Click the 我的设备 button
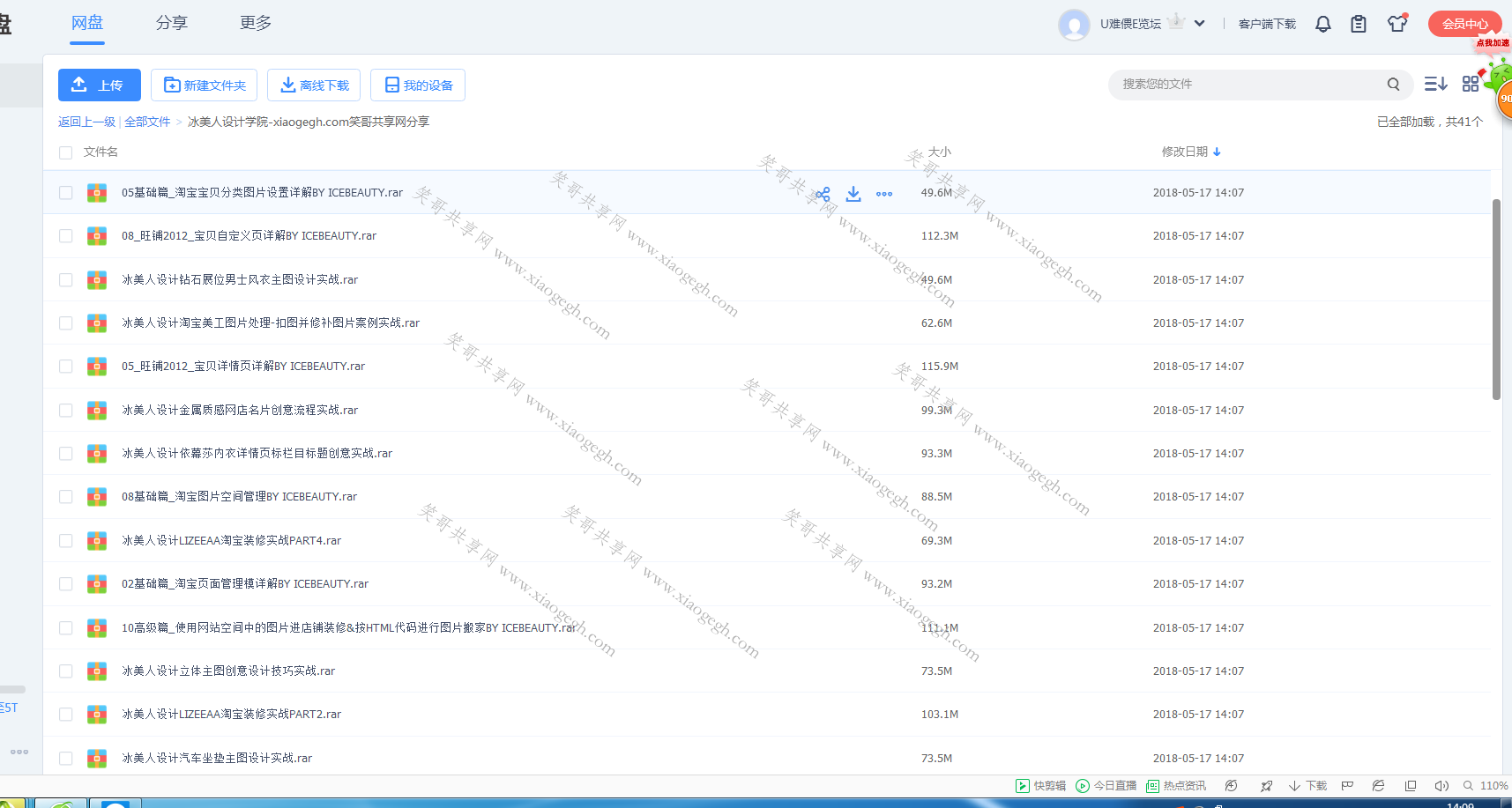 click(x=418, y=85)
